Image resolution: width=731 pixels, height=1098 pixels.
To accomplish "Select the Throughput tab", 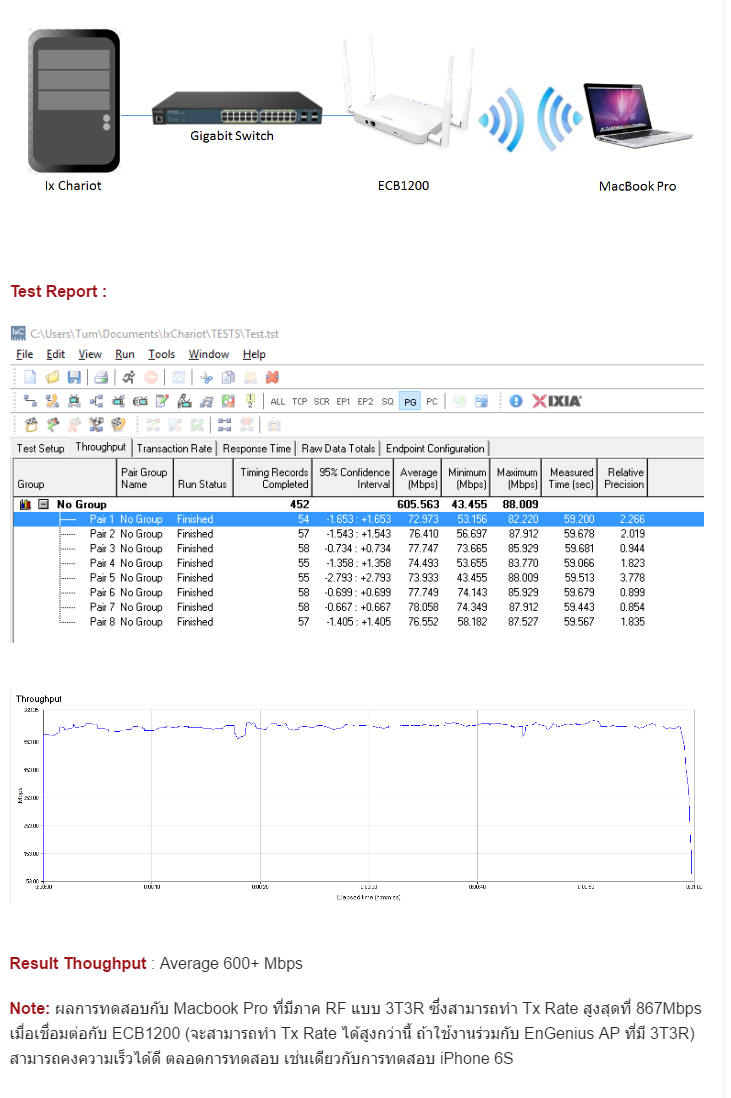I will point(101,447).
